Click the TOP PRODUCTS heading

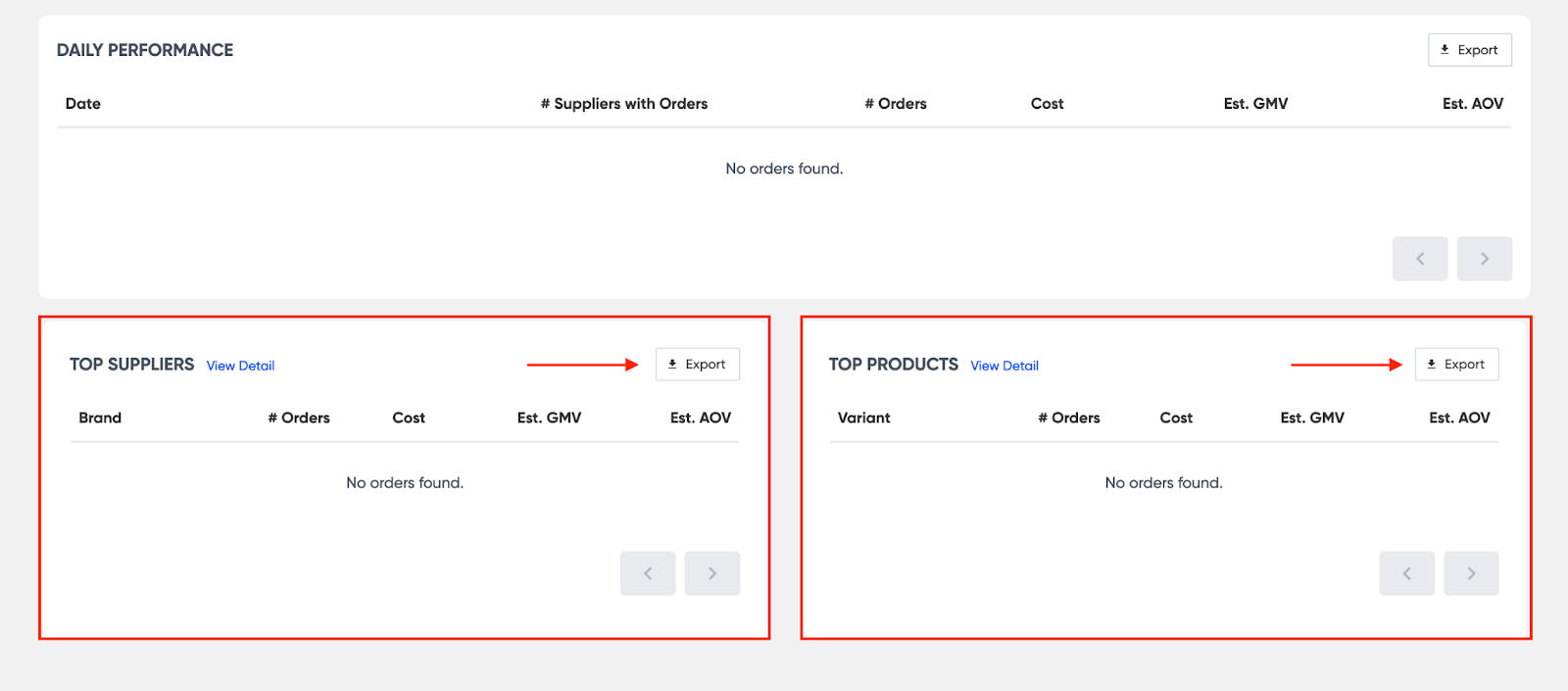point(894,365)
